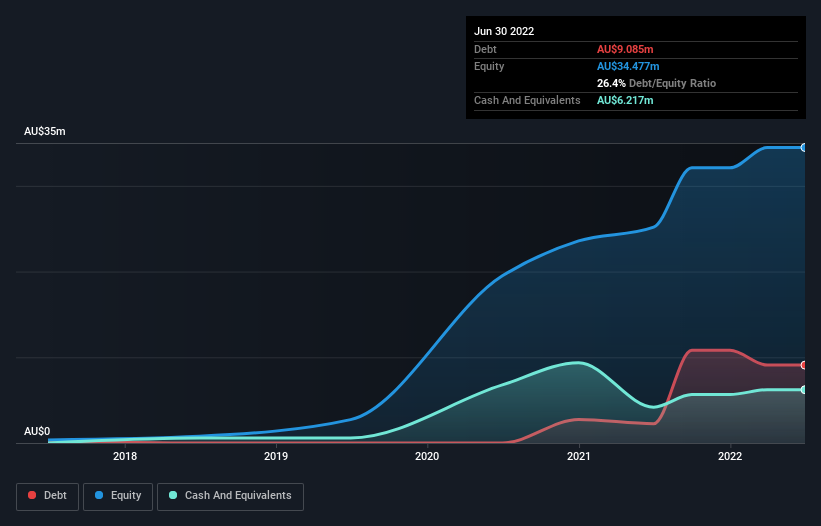Click the 2022 x-axis label

tap(730, 456)
